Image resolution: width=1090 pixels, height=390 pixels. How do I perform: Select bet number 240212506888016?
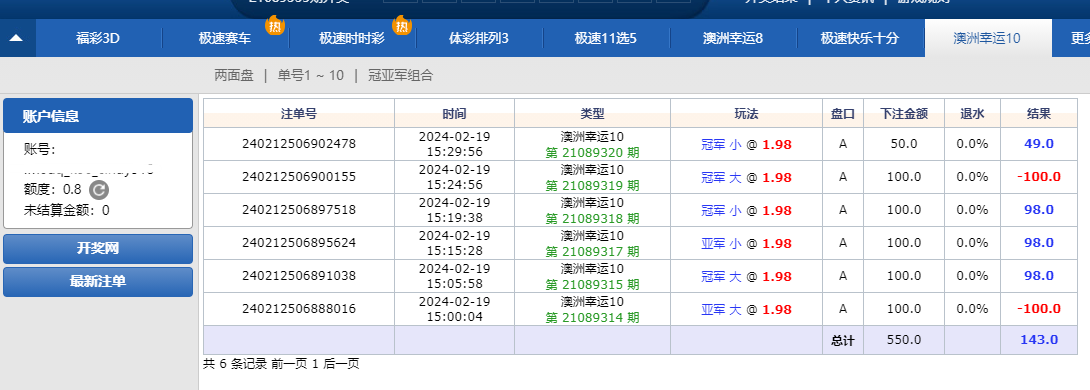[299, 309]
